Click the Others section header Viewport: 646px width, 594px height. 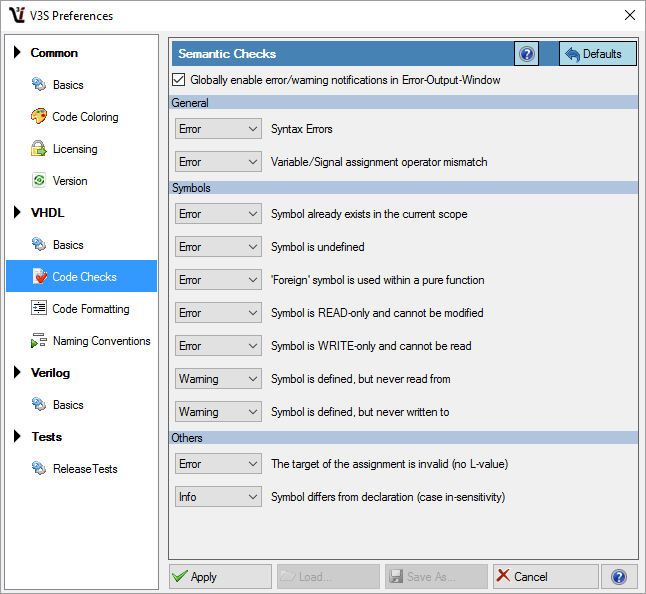coord(404,437)
